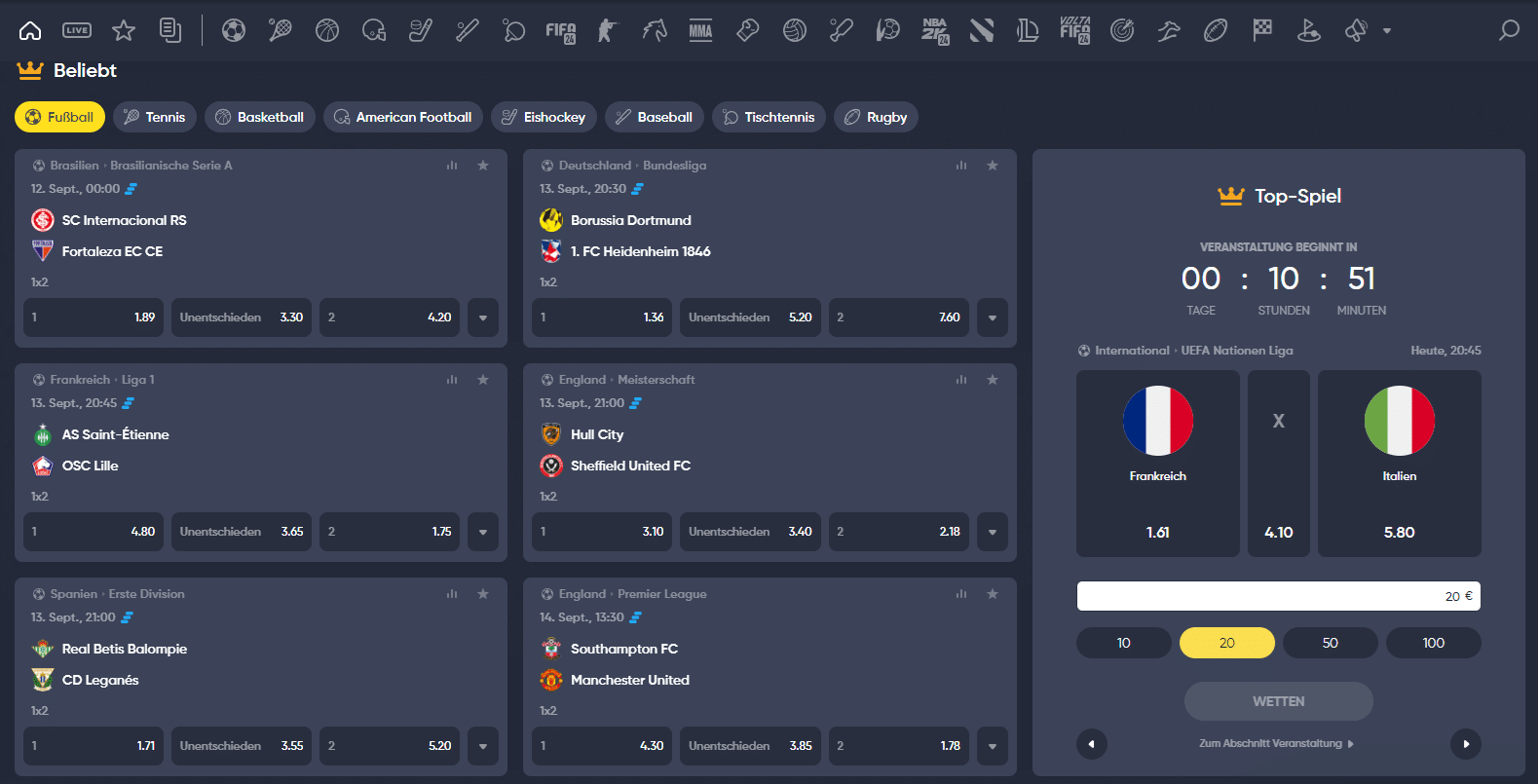Open the FIFA 24 esports icon
The height and width of the screenshot is (784, 1538).
[561, 31]
